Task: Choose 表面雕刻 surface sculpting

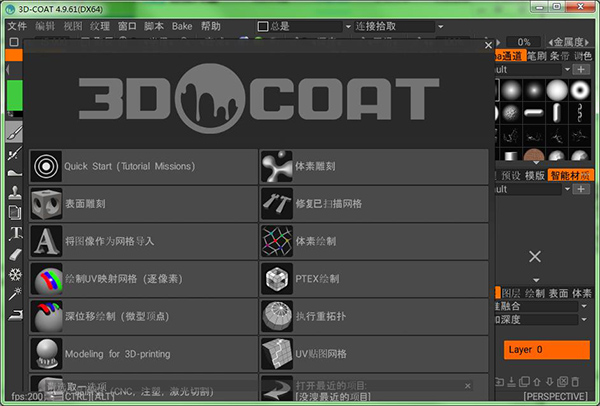Action: coord(143,204)
